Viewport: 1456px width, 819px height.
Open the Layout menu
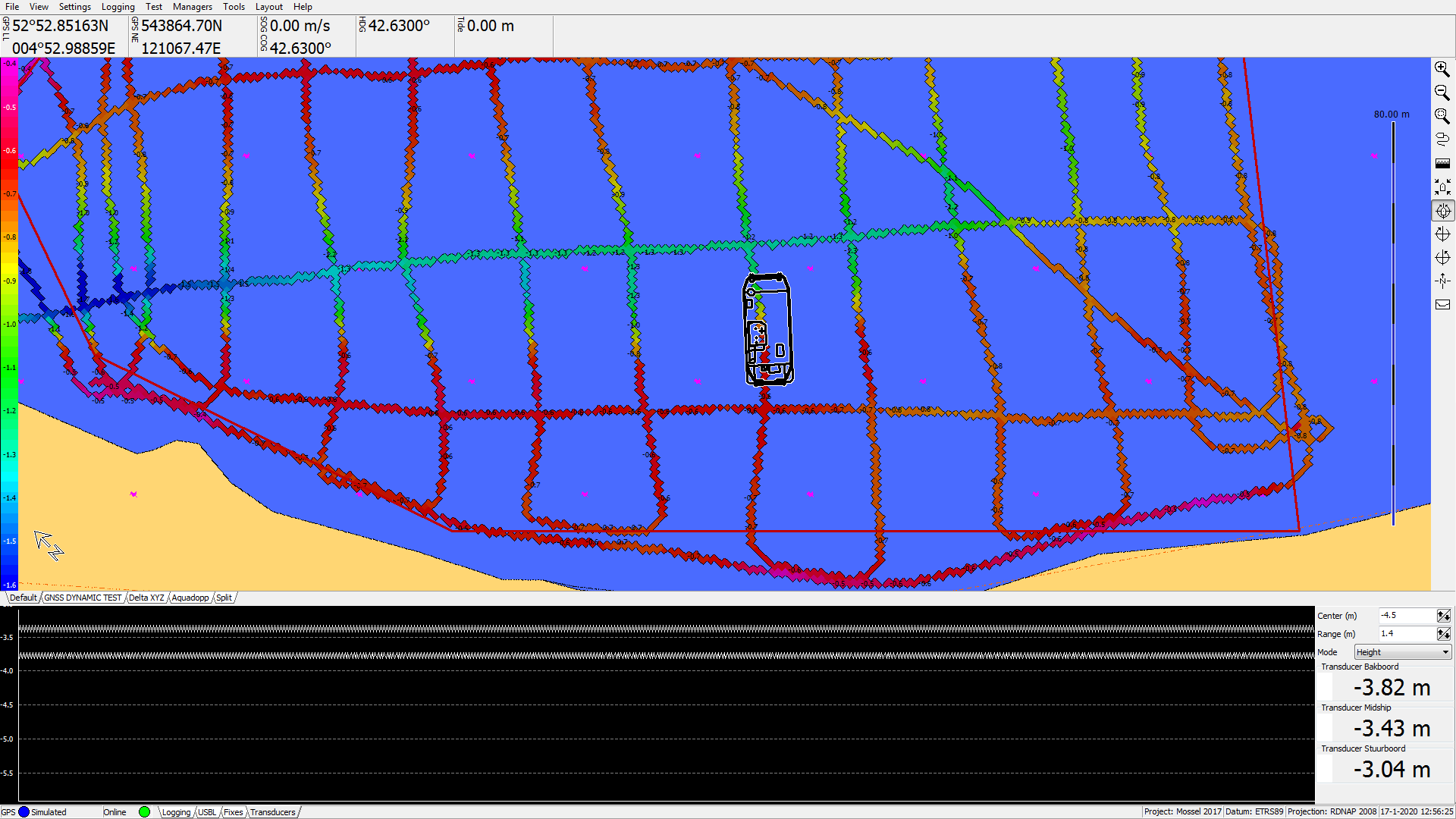[268, 7]
